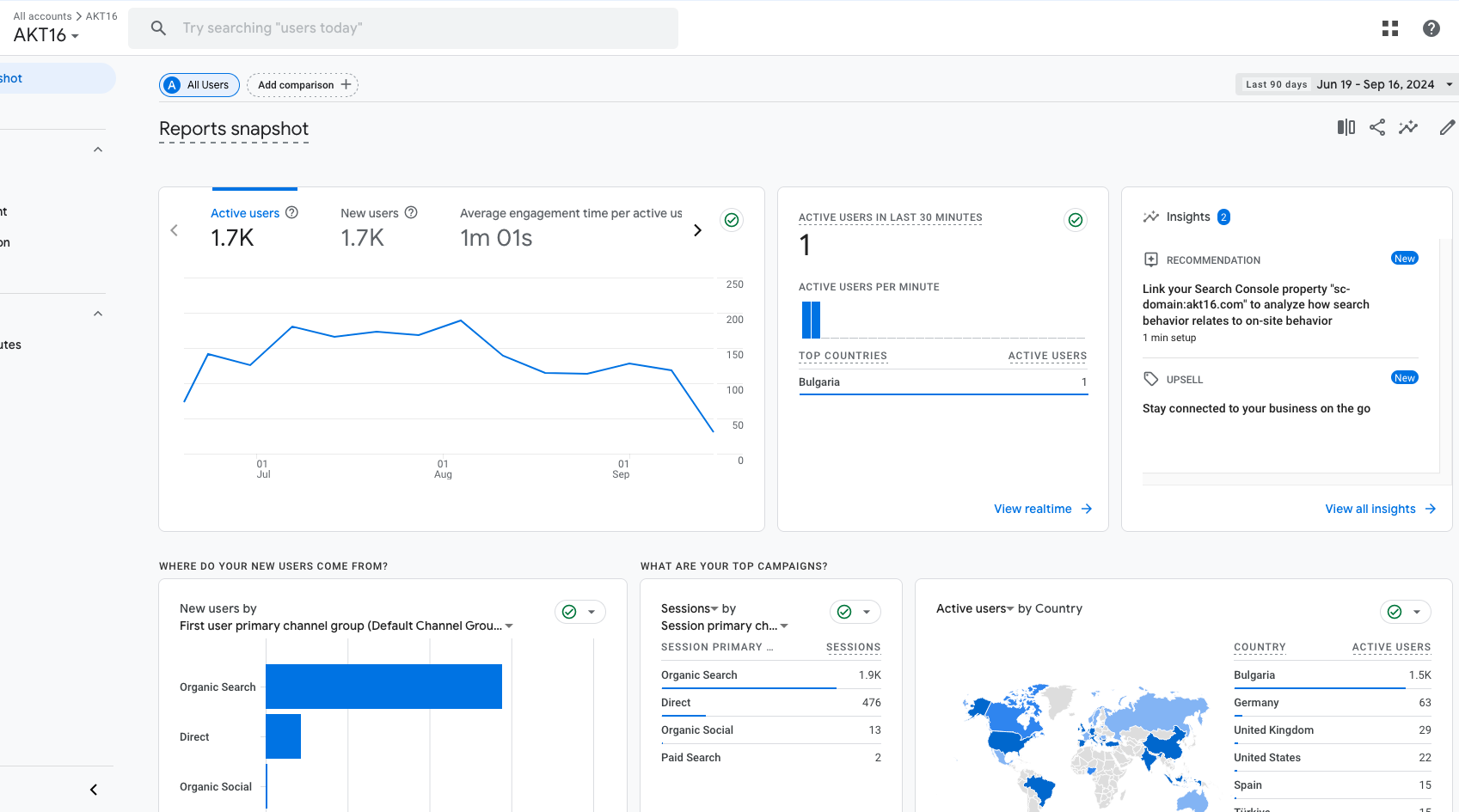Open data quality dropdown on Country card
Screen dimensions: 1459x812
click(1417, 612)
